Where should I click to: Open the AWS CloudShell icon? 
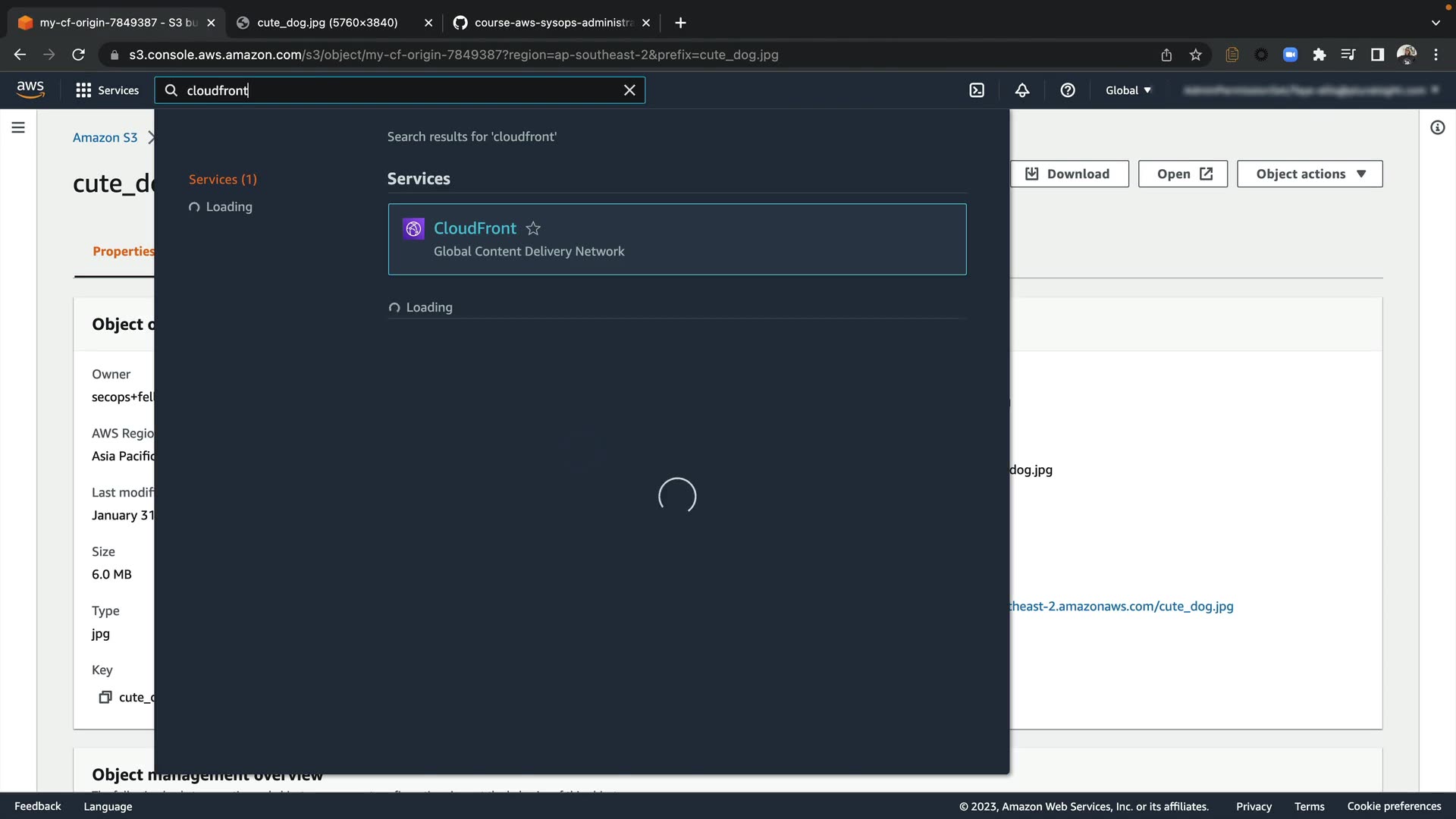click(977, 90)
